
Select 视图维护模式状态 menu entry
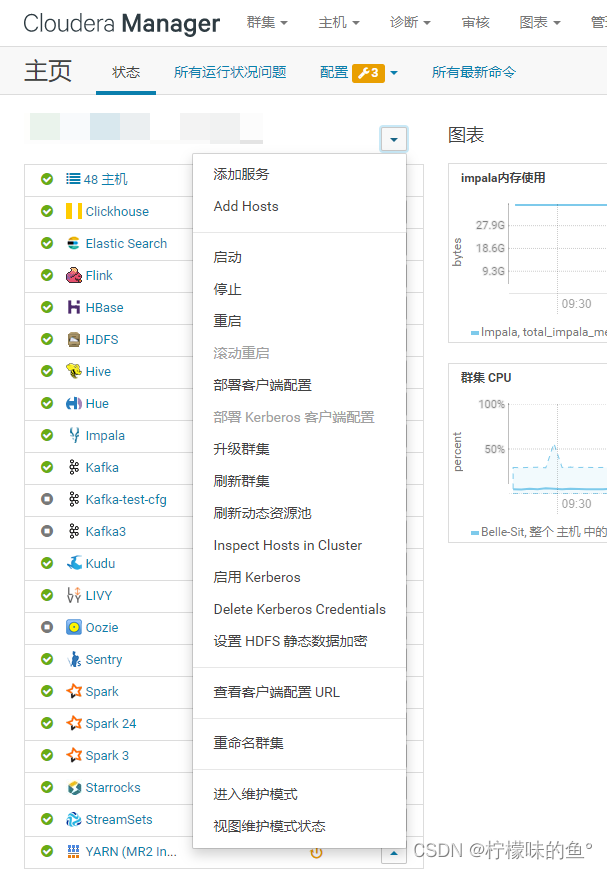point(299,826)
